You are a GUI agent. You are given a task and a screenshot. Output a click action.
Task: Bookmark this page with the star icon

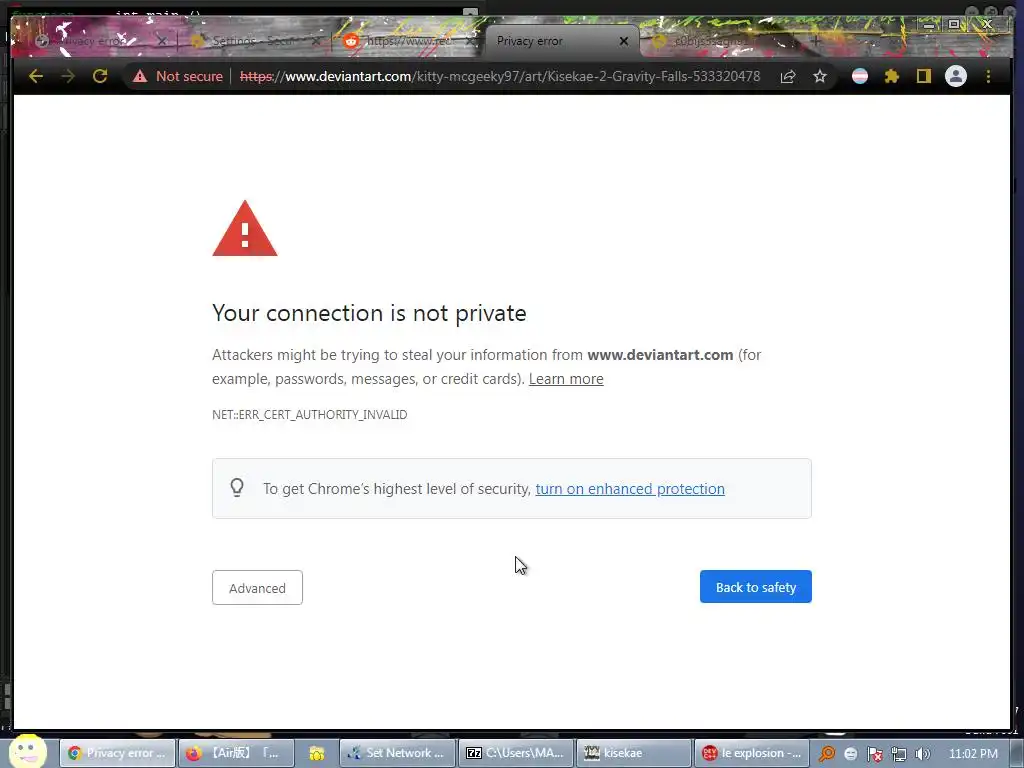(820, 76)
